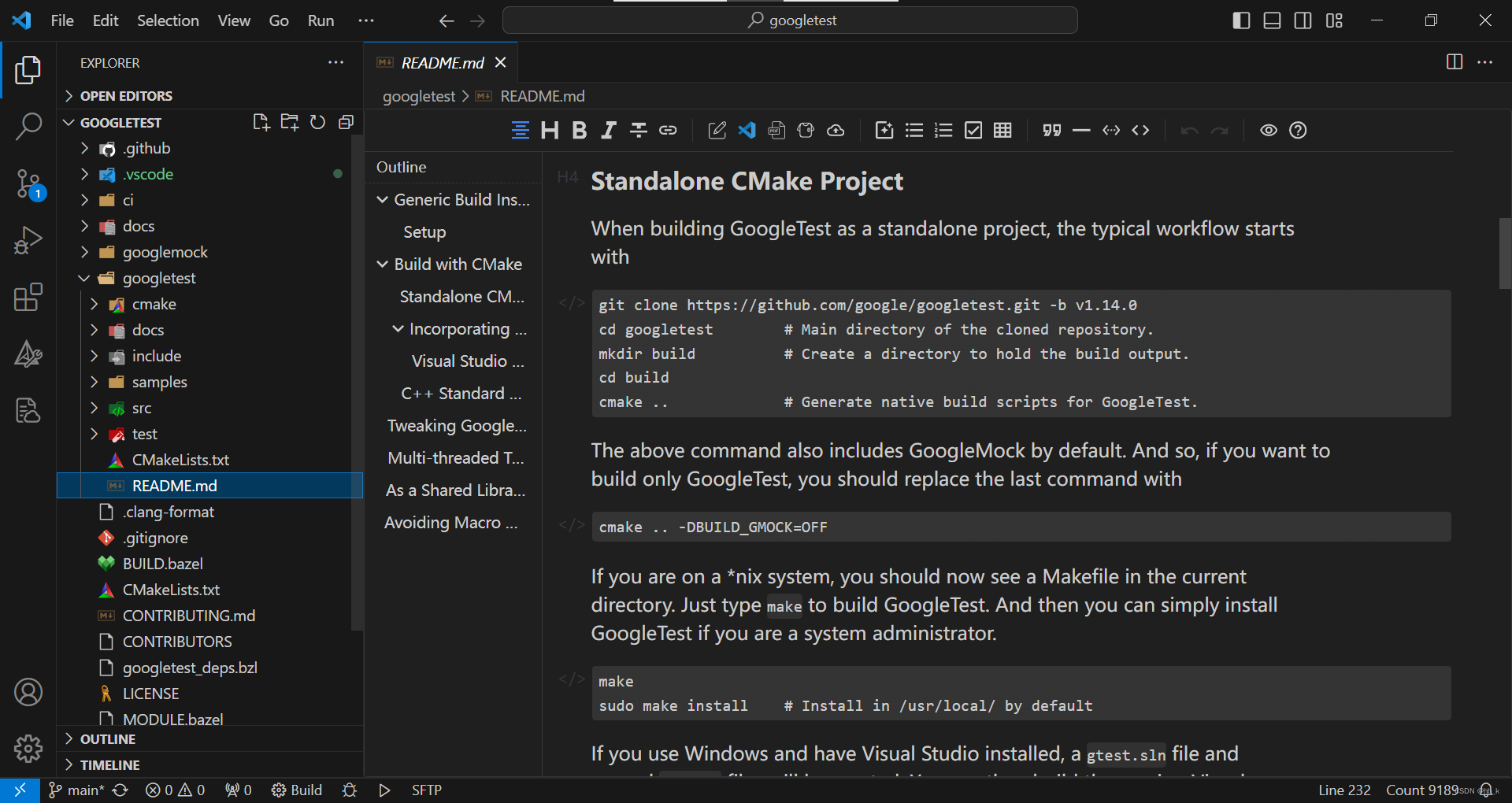Click the cloud upload icon
The image size is (1512, 803).
[836, 131]
